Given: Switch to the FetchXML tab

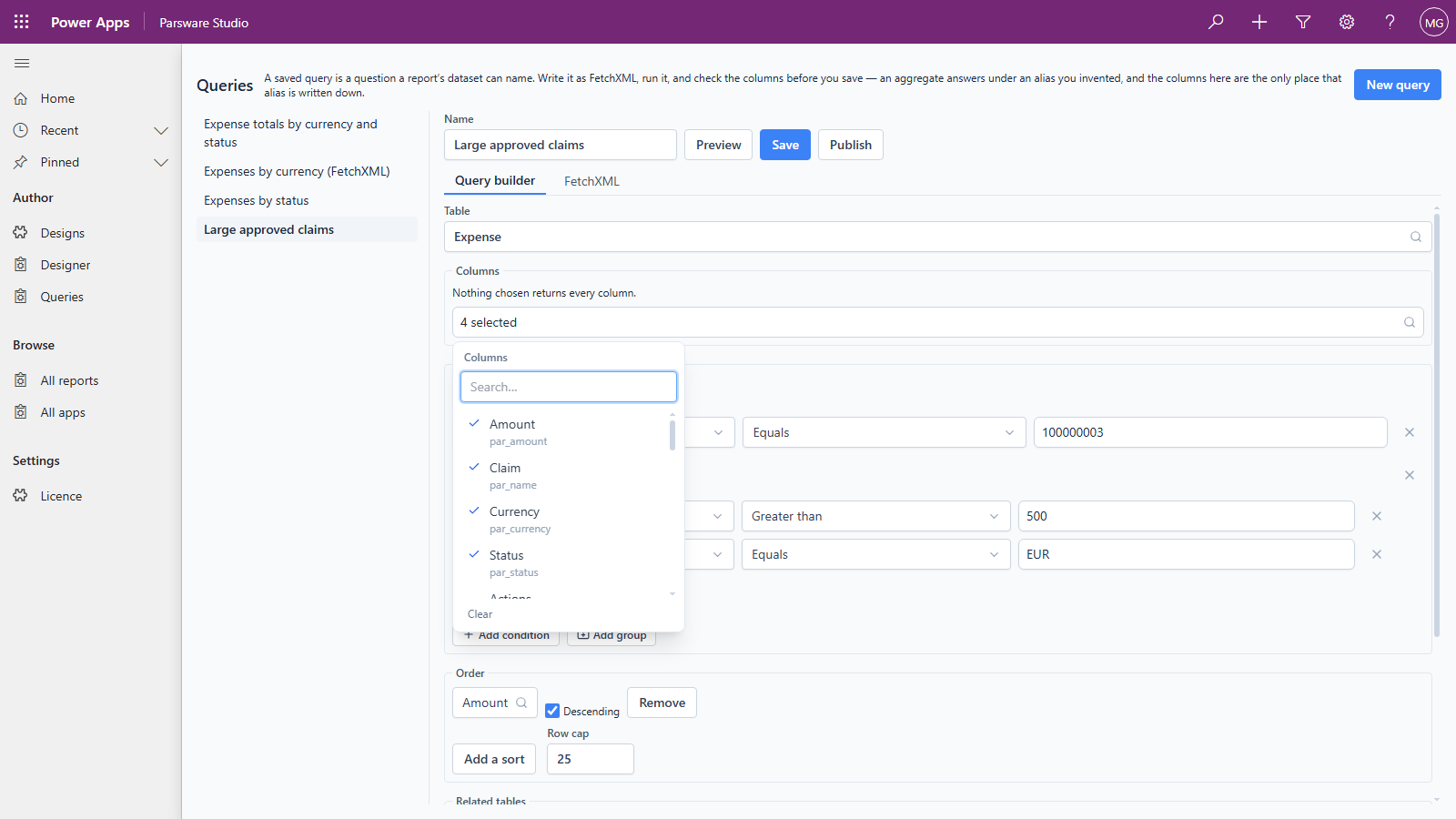Looking at the screenshot, I should point(591,181).
